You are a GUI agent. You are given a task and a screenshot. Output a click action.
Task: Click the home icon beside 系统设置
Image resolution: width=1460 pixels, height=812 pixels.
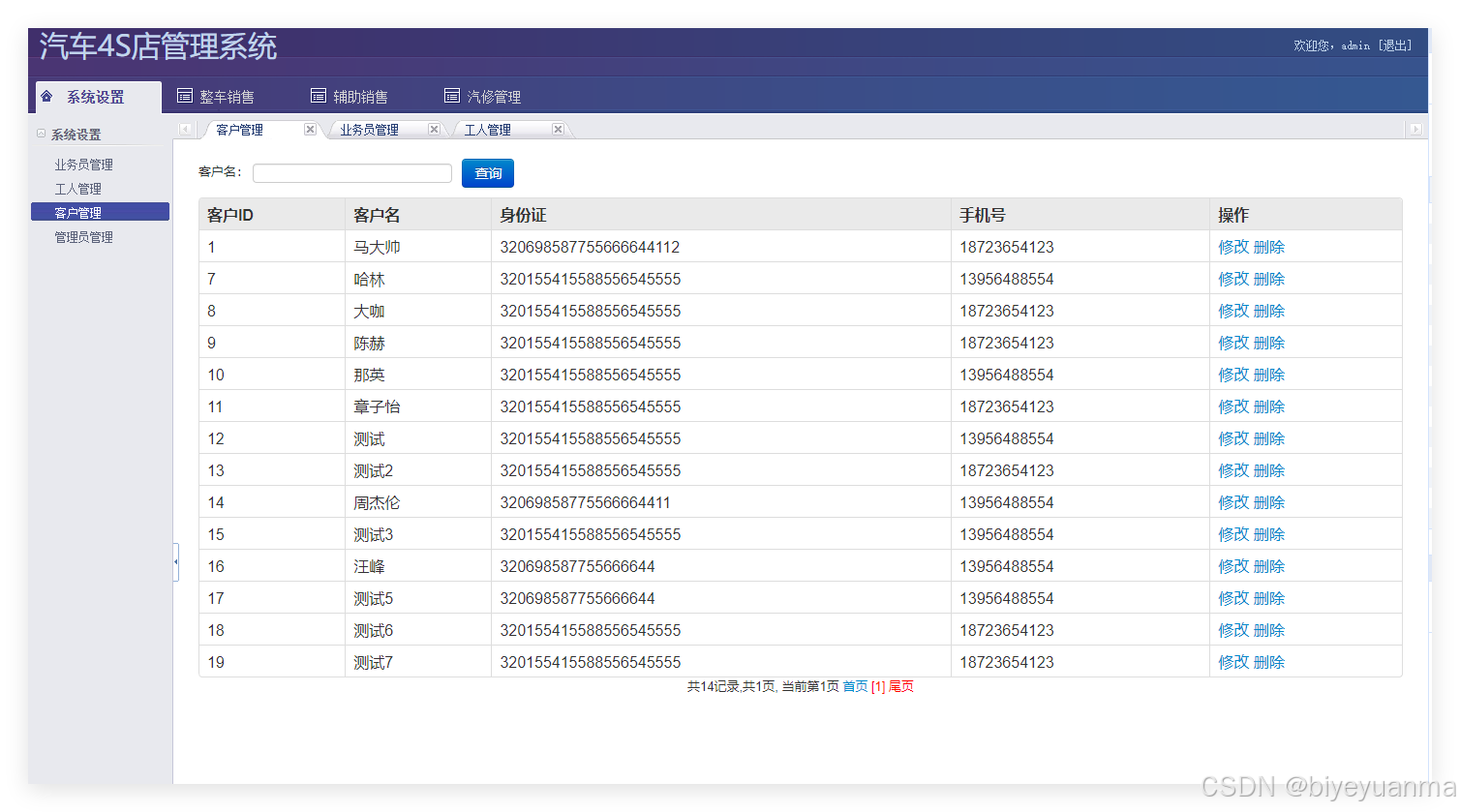46,95
